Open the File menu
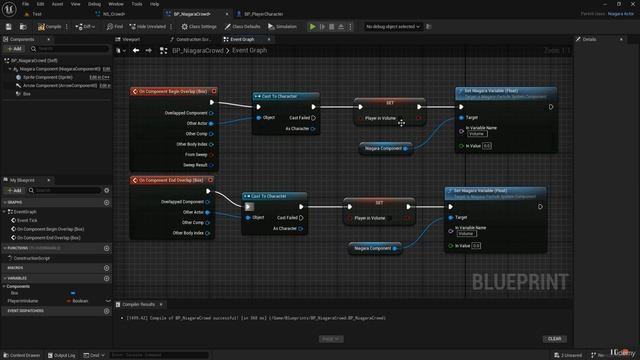The width and height of the screenshot is (640, 360). (25, 4)
